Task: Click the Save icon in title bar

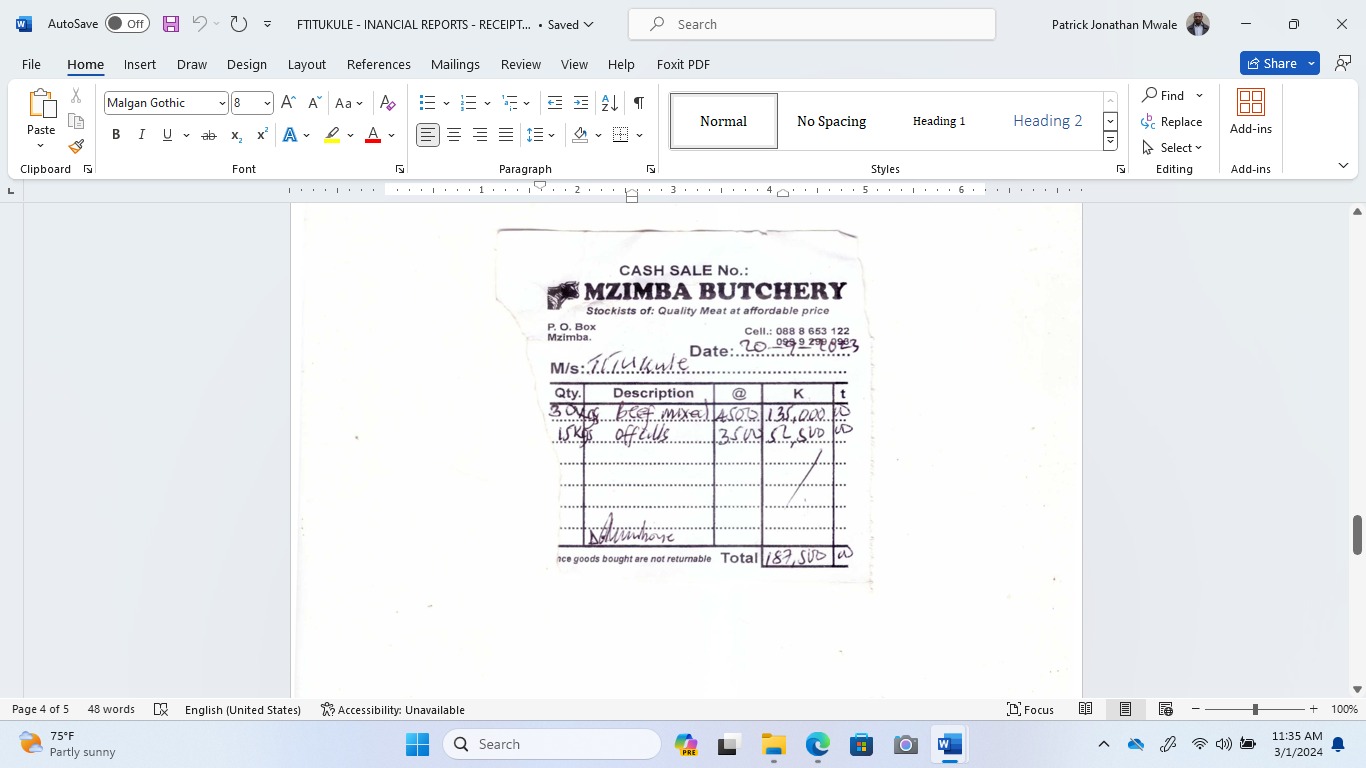Action: pos(171,24)
